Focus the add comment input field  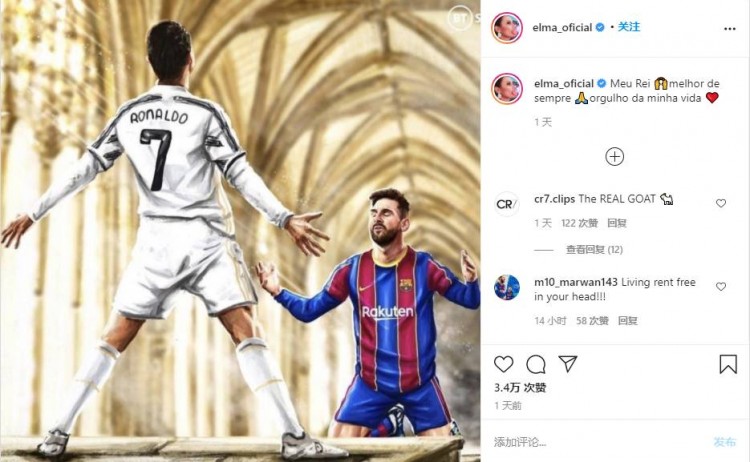(x=598, y=442)
